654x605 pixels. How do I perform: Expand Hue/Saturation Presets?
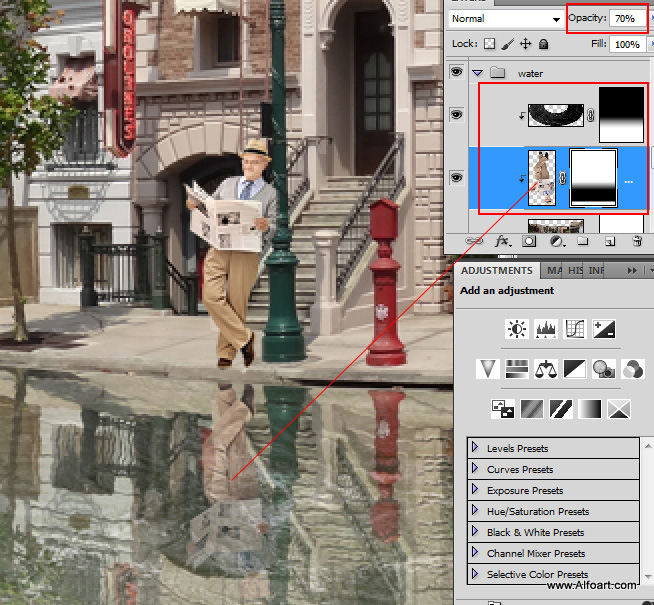475,510
